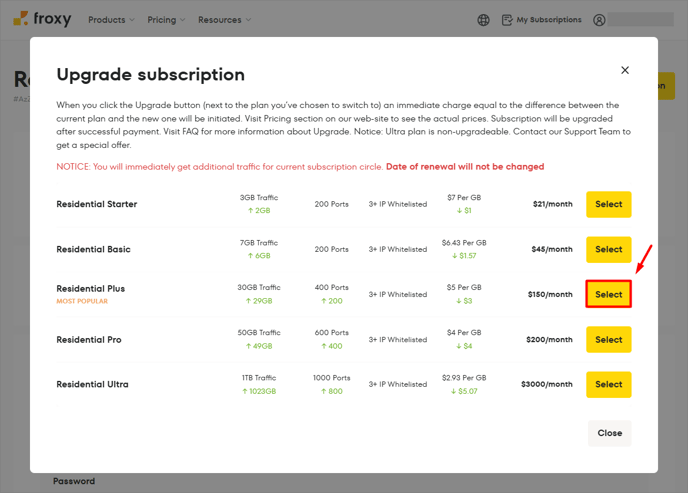Click the 'MOST POPULAR' label
This screenshot has width=688, height=493.
tap(82, 301)
